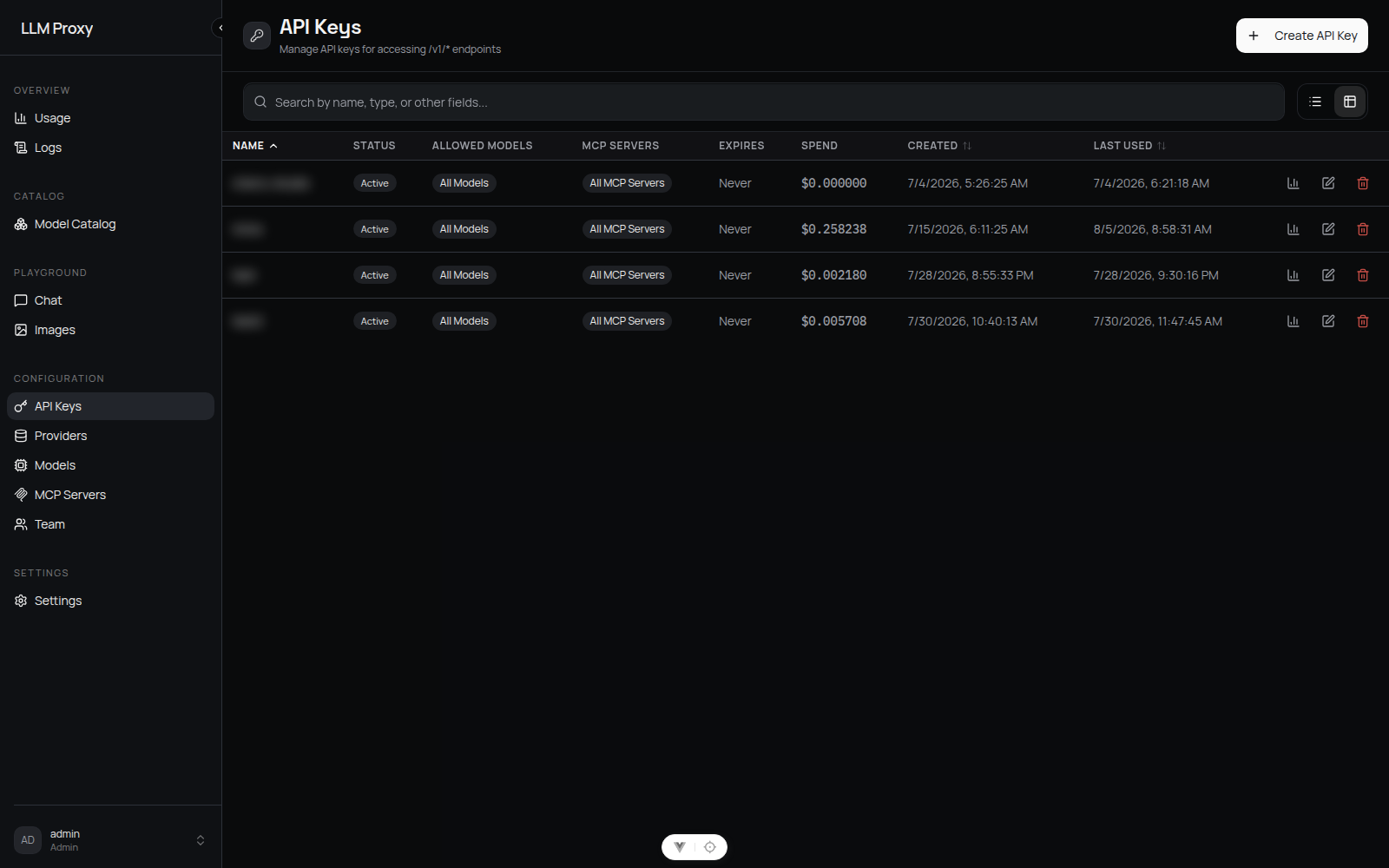The width and height of the screenshot is (1389, 868).
Task: Focus the search by name field
Action: 764,102
